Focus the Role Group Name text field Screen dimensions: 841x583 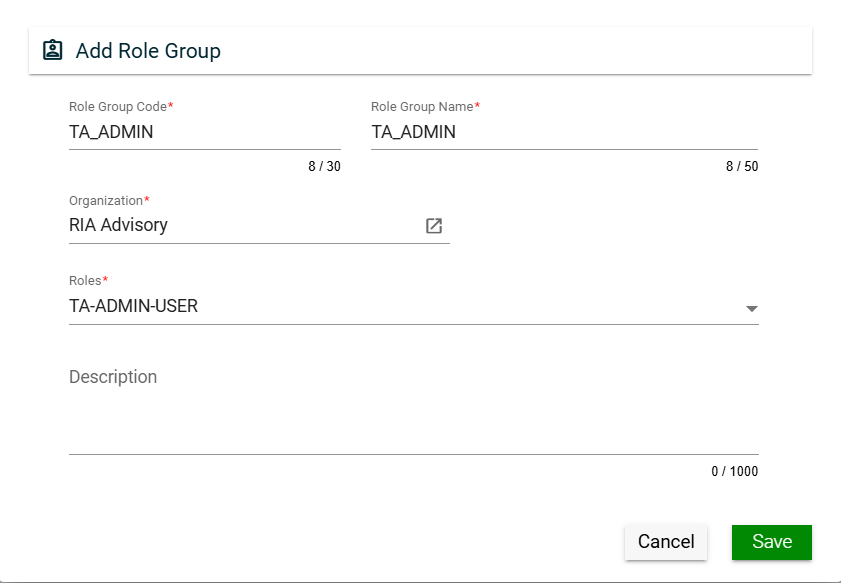[x=564, y=132]
